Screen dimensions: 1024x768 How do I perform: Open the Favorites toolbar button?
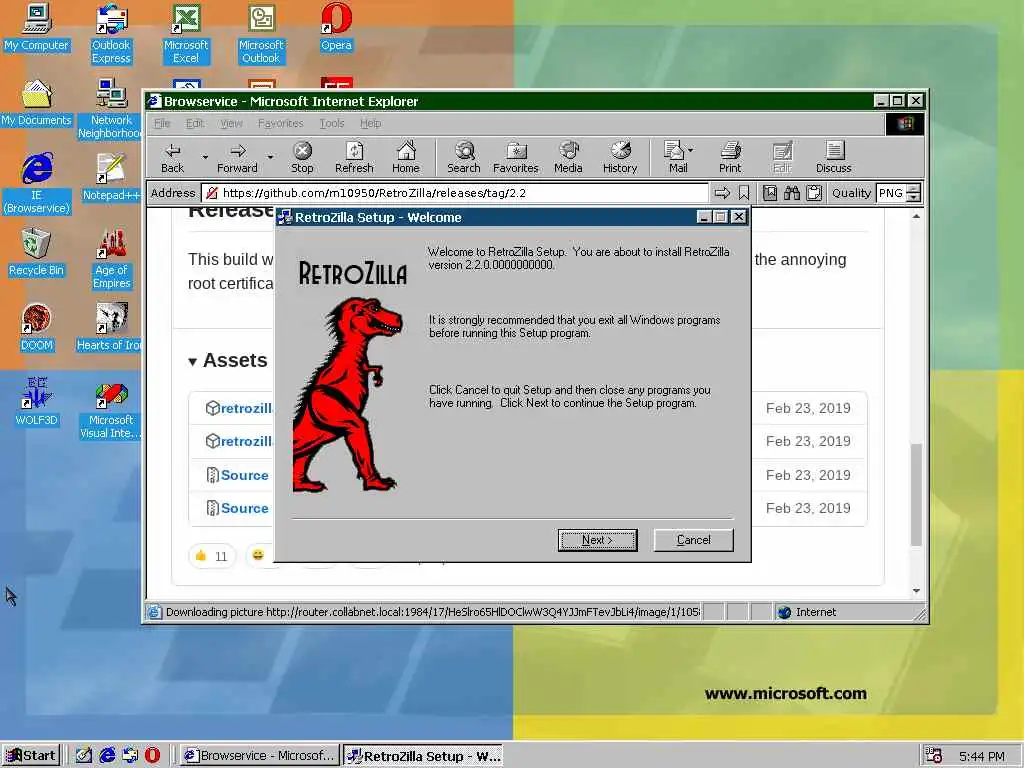pyautogui.click(x=515, y=158)
